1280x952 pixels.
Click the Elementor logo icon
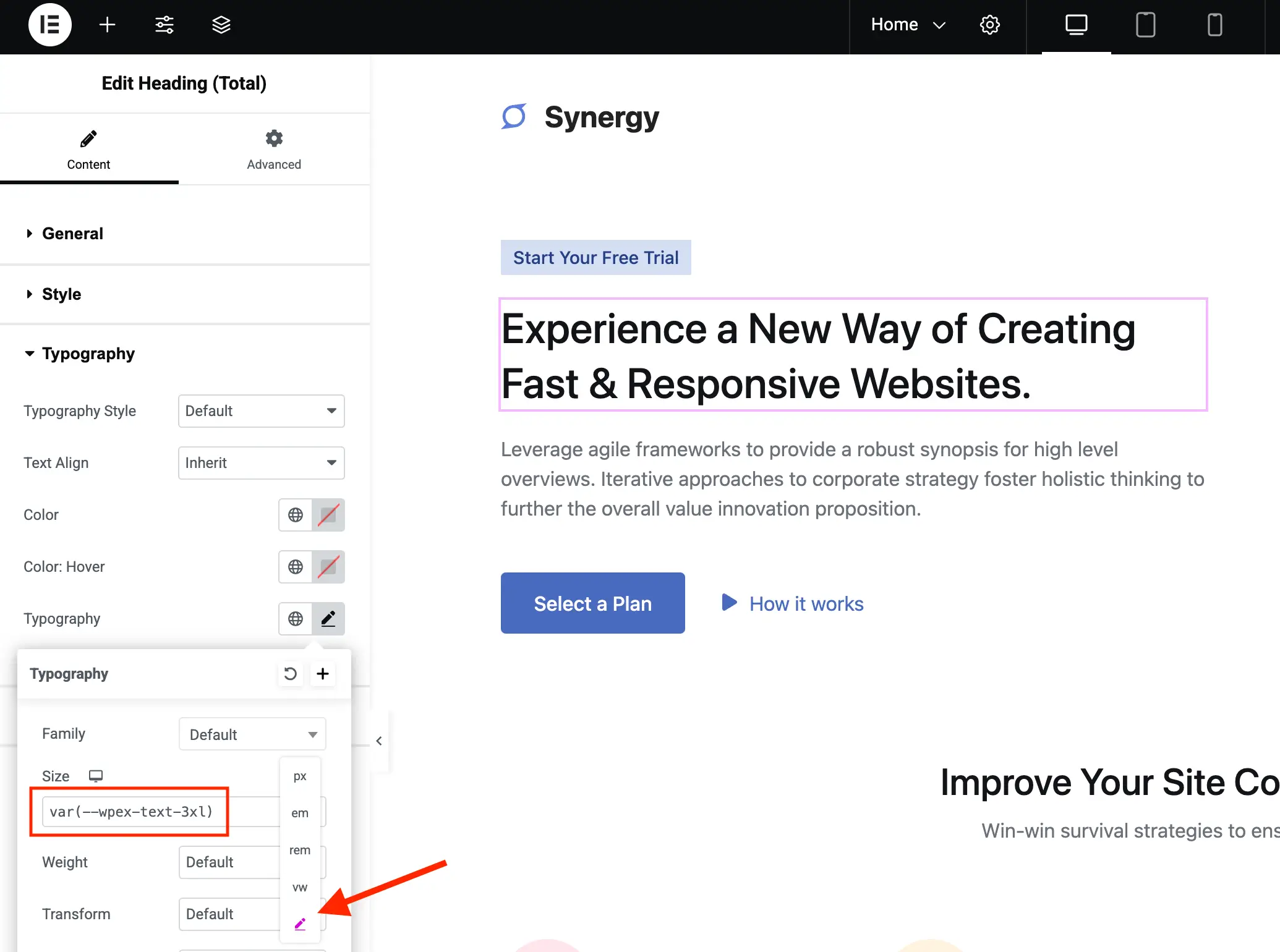50,25
